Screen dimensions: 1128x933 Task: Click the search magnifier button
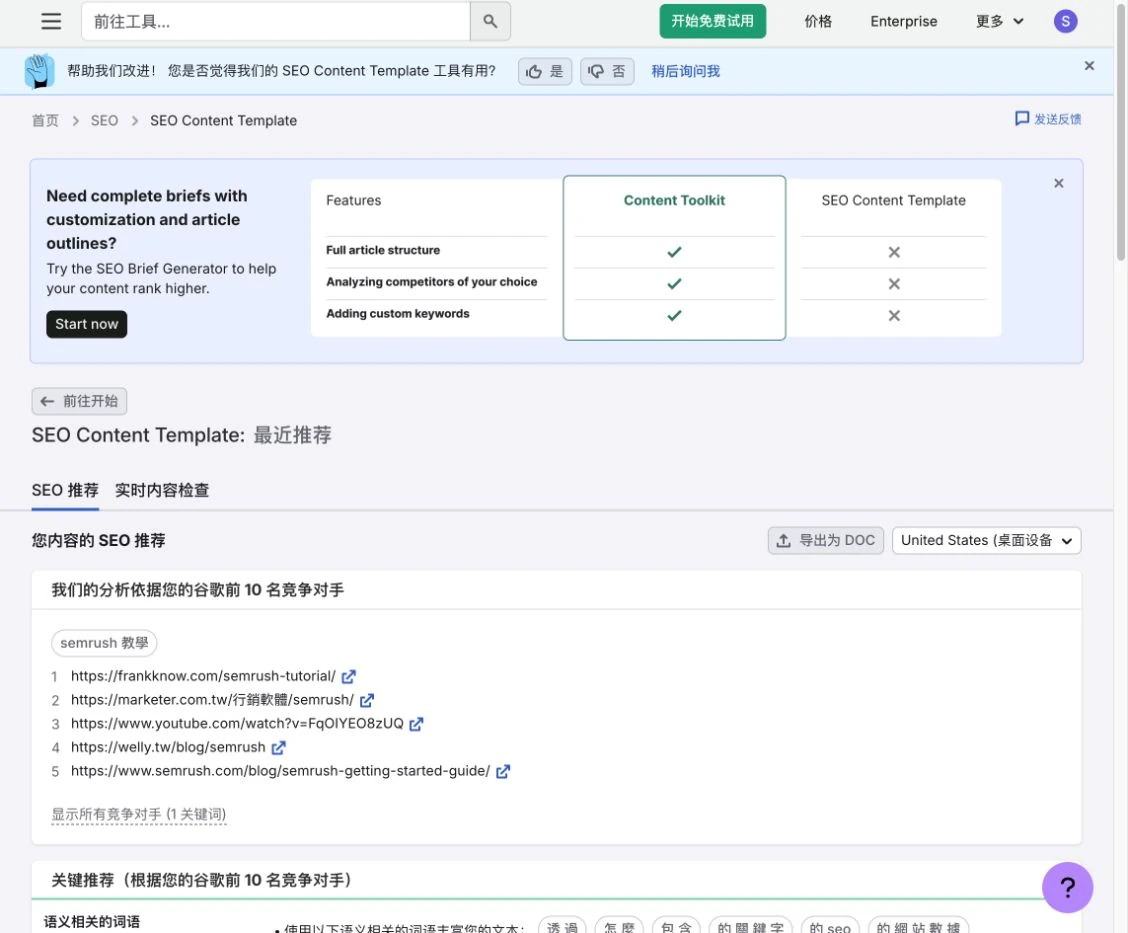(x=490, y=22)
